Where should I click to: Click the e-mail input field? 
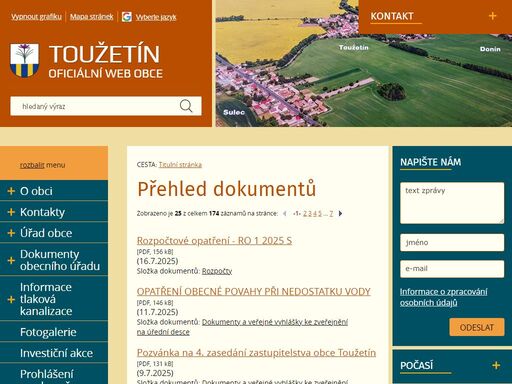(x=452, y=269)
